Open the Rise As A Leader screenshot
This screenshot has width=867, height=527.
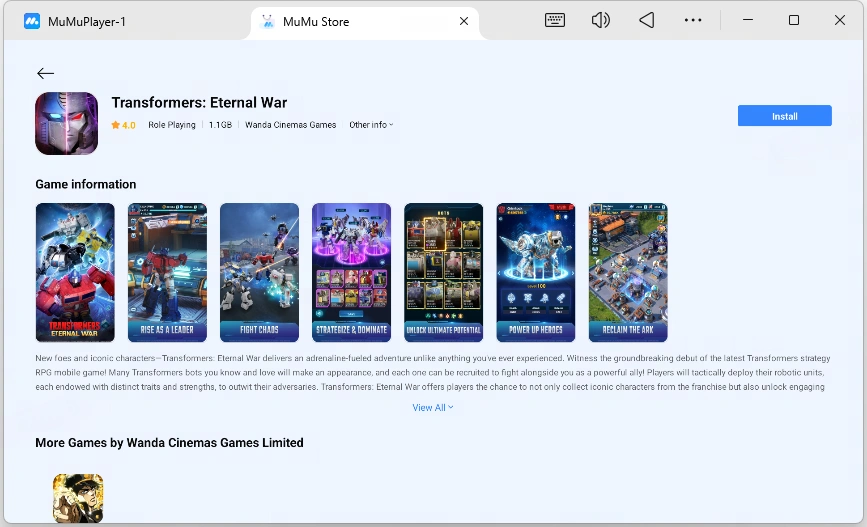pyautogui.click(x=168, y=272)
